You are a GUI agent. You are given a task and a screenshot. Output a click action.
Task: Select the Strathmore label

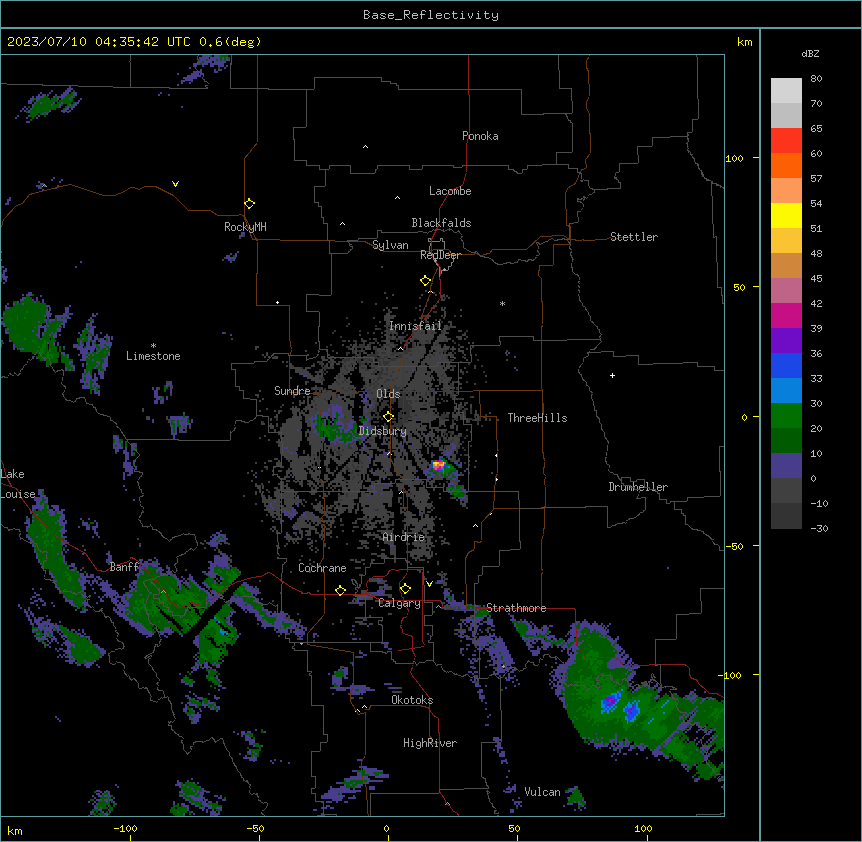(516, 608)
